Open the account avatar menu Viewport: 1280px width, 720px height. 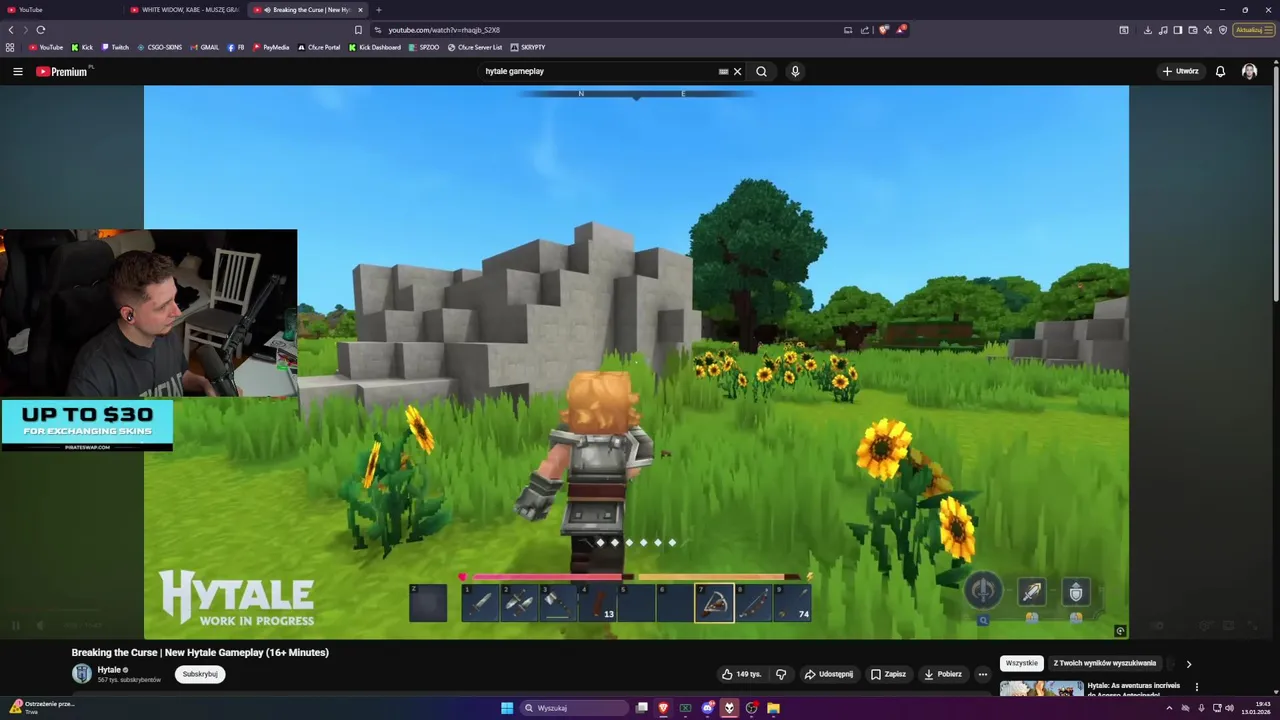(1249, 71)
